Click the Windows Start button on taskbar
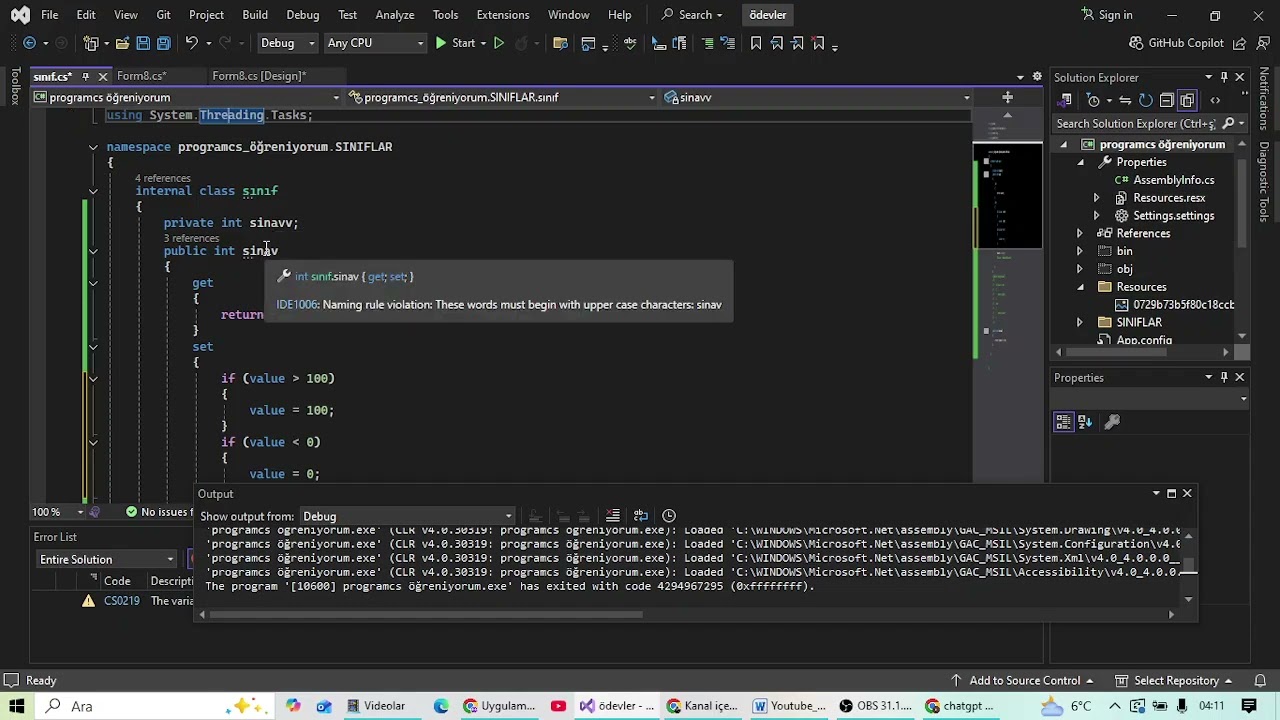 (17, 706)
